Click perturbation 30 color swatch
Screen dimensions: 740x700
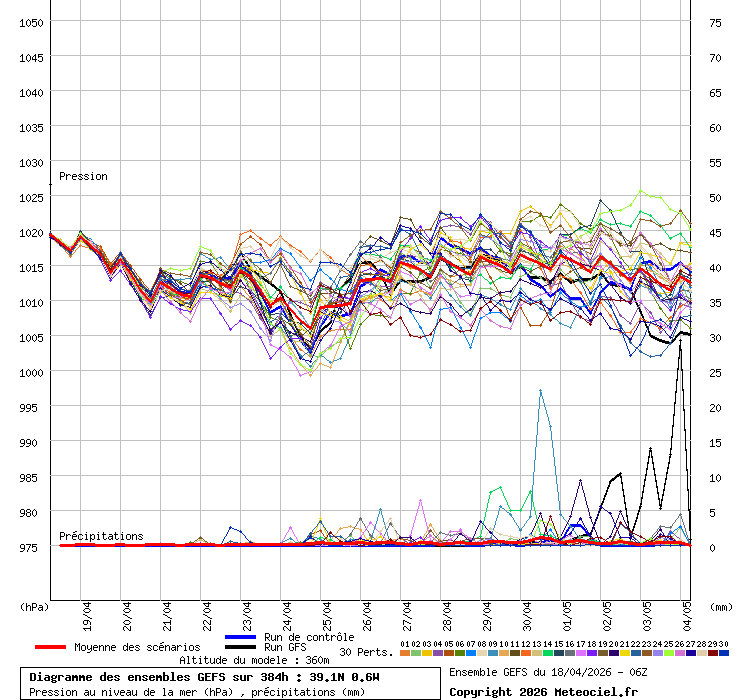tap(724, 653)
